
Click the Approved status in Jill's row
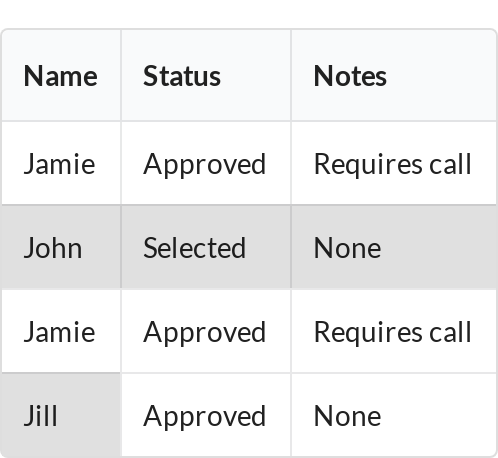point(206,415)
